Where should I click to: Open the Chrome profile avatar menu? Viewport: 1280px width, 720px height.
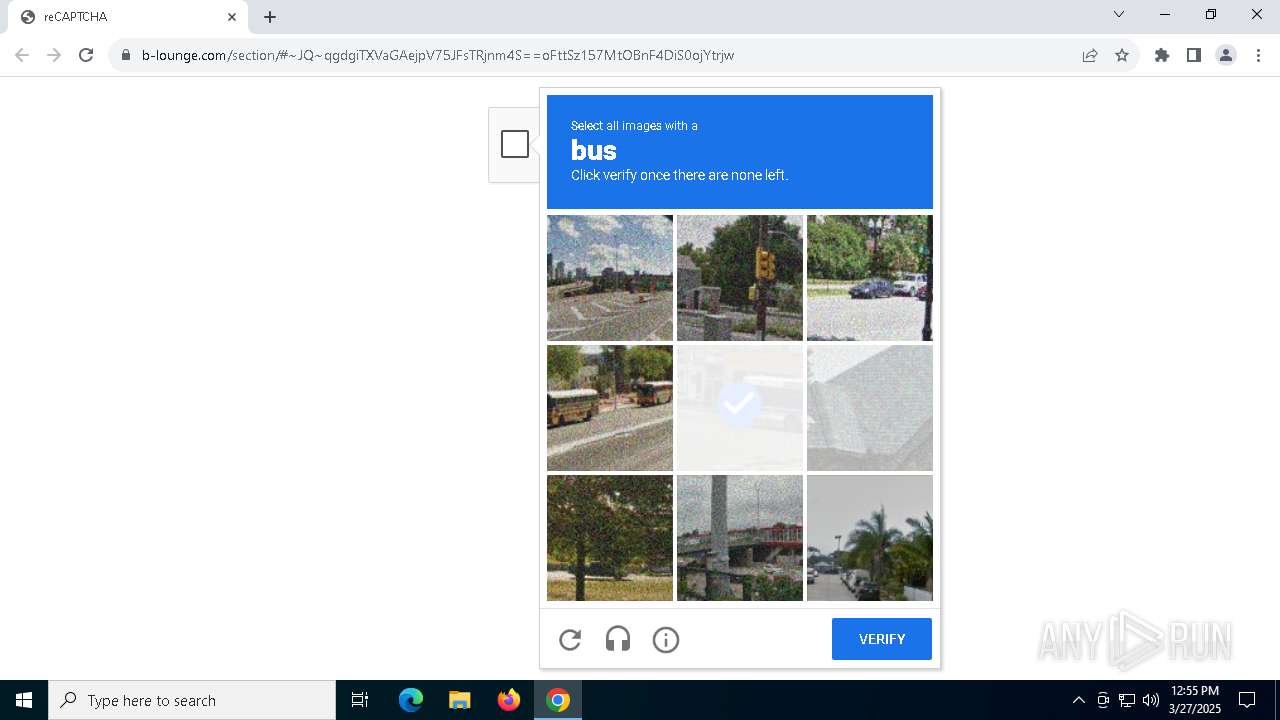coord(1226,55)
